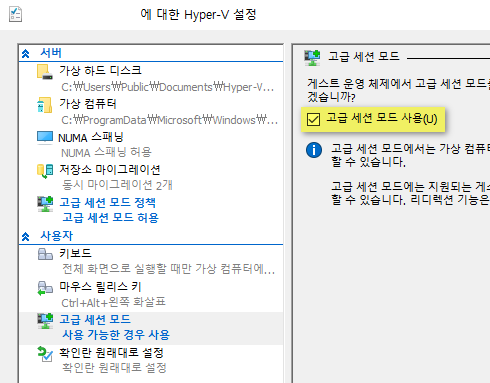Click the 가상 컴퓨터 folder icon

(45, 105)
